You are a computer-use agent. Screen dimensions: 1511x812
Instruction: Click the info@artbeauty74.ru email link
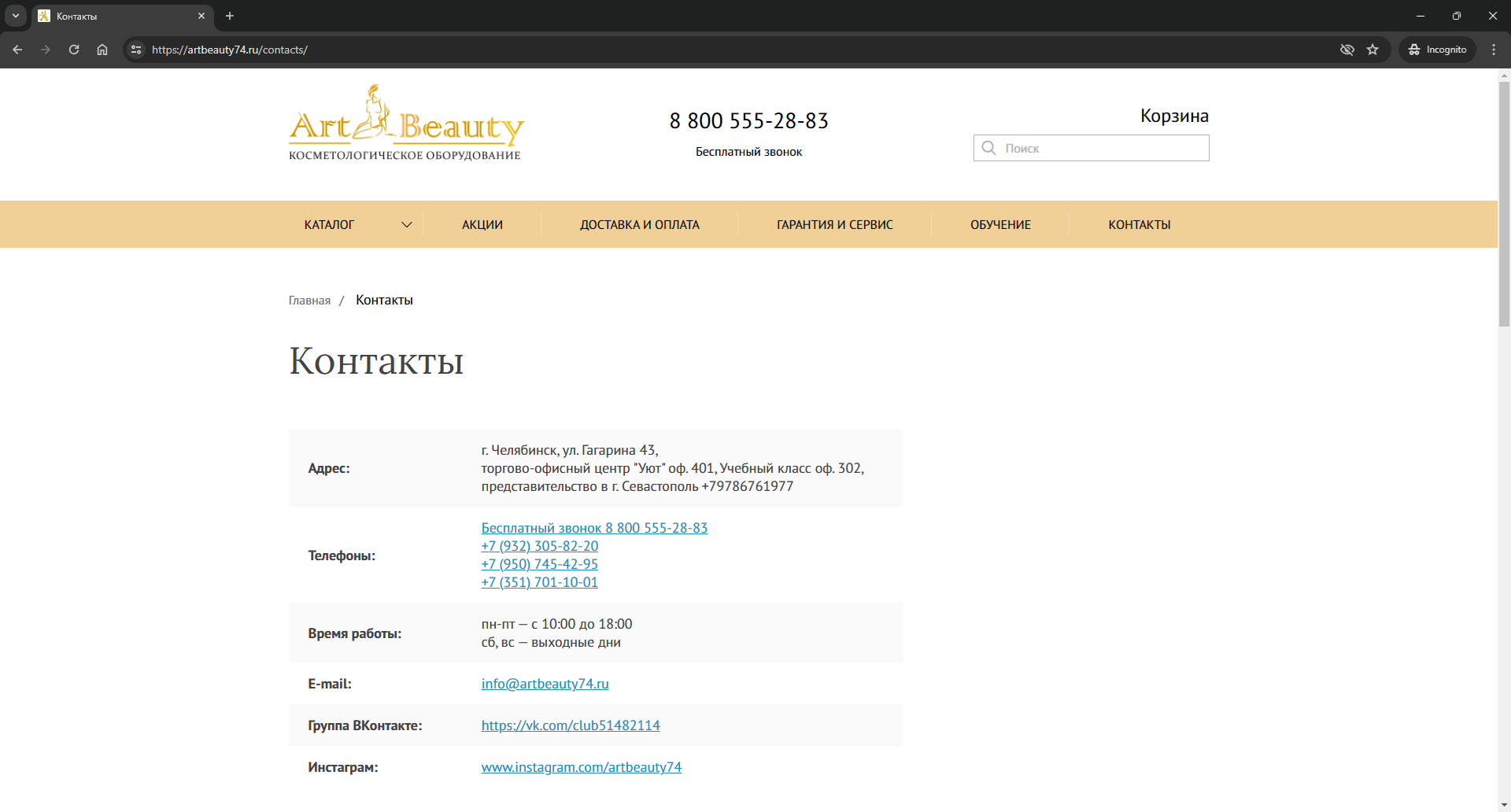(545, 684)
